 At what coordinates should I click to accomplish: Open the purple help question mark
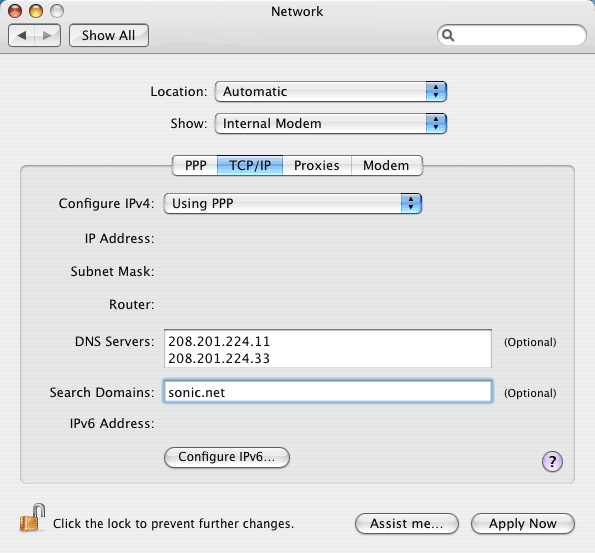tap(552, 462)
